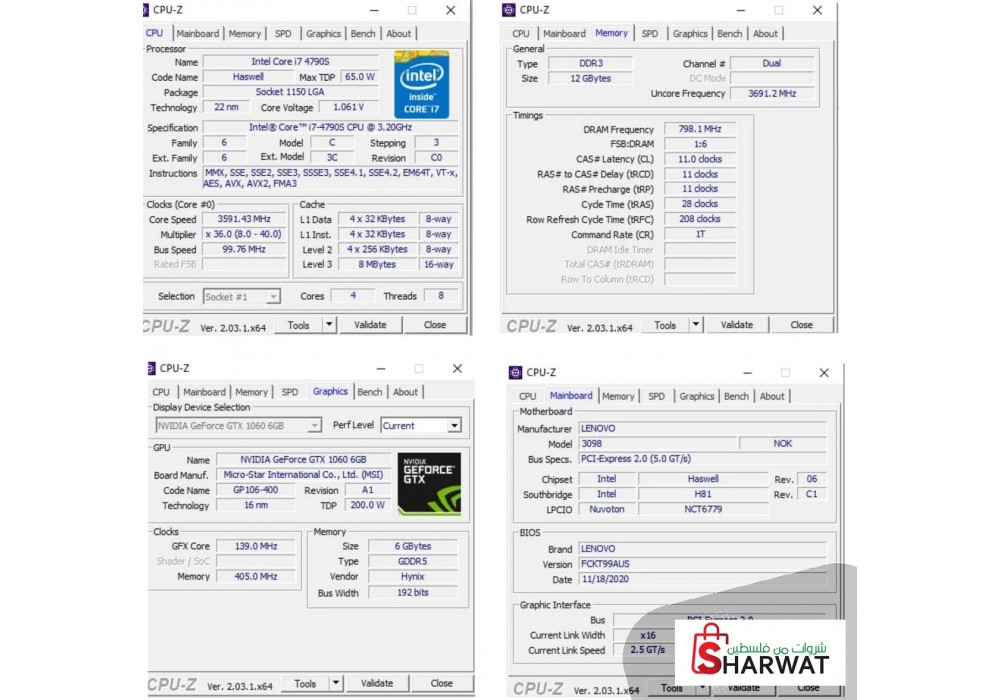1000x700 pixels.
Task: Click the Multiplier x 36.0 value
Action: pyautogui.click(x=244, y=234)
